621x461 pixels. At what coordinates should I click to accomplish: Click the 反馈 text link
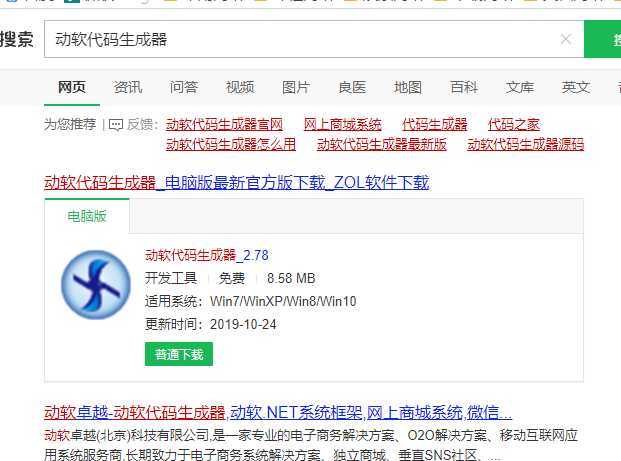(140, 124)
